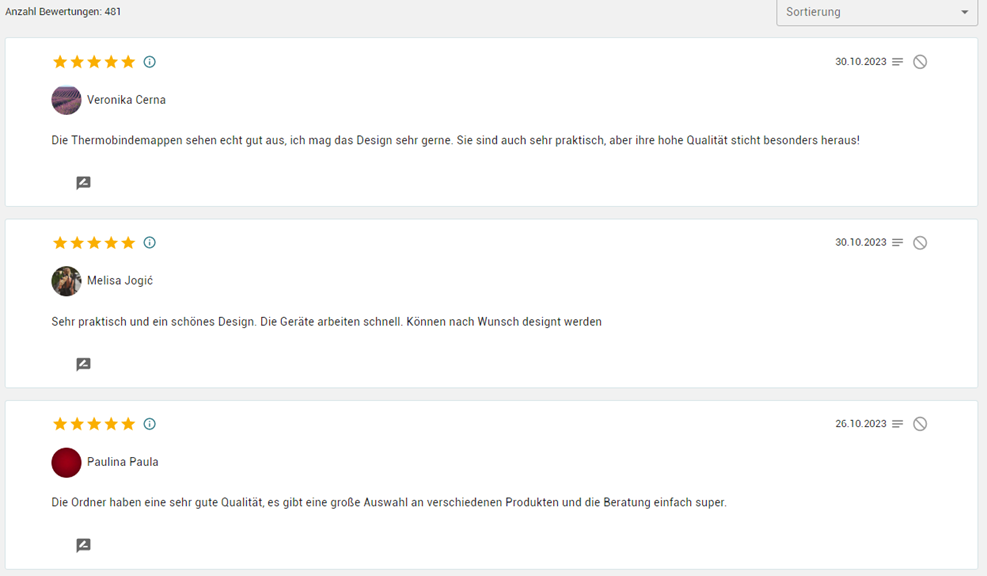Open lines menu icon on Veronika Cerna's review
The height and width of the screenshot is (576, 987).
[898, 62]
